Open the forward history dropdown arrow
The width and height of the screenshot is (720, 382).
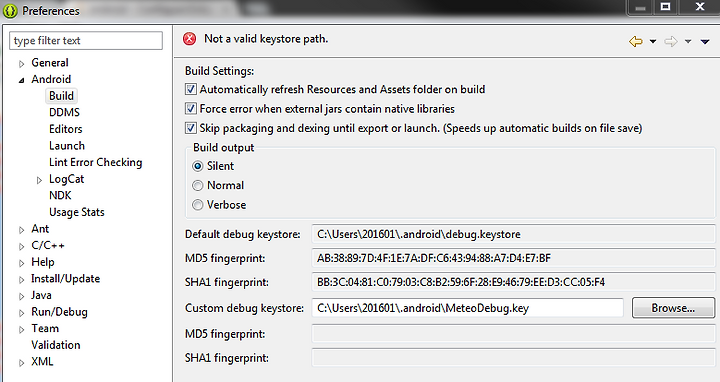pyautogui.click(x=688, y=41)
